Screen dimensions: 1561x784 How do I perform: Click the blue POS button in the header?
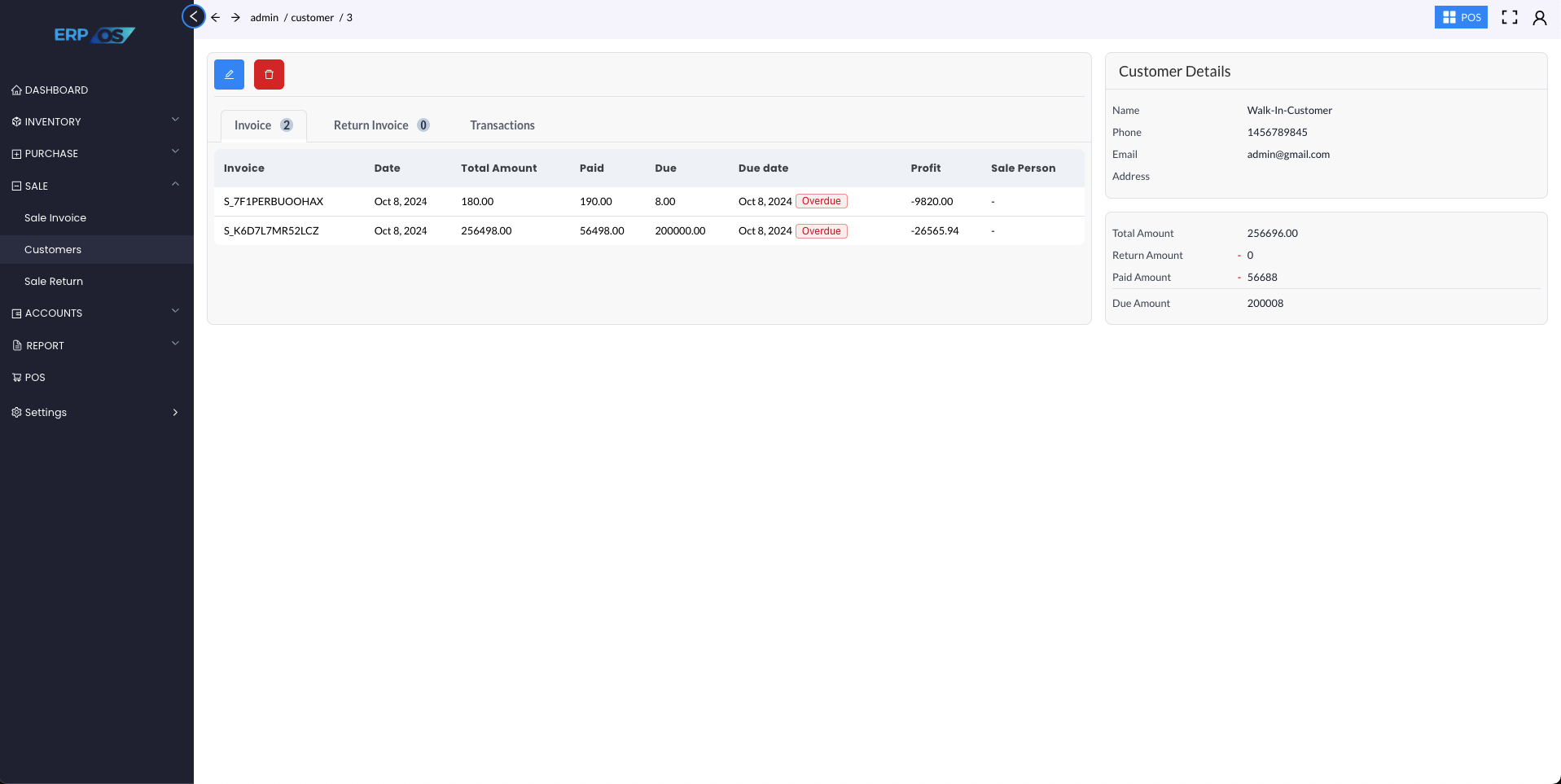click(x=1461, y=16)
